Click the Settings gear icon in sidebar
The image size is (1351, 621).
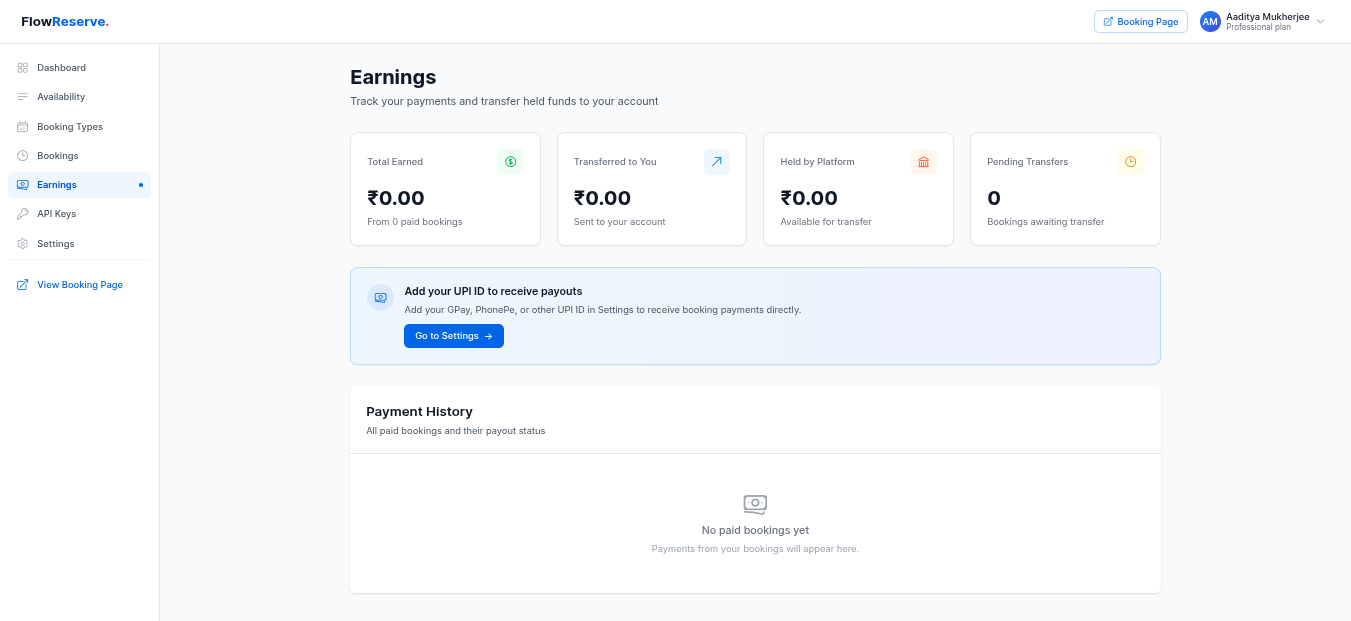pos(23,243)
